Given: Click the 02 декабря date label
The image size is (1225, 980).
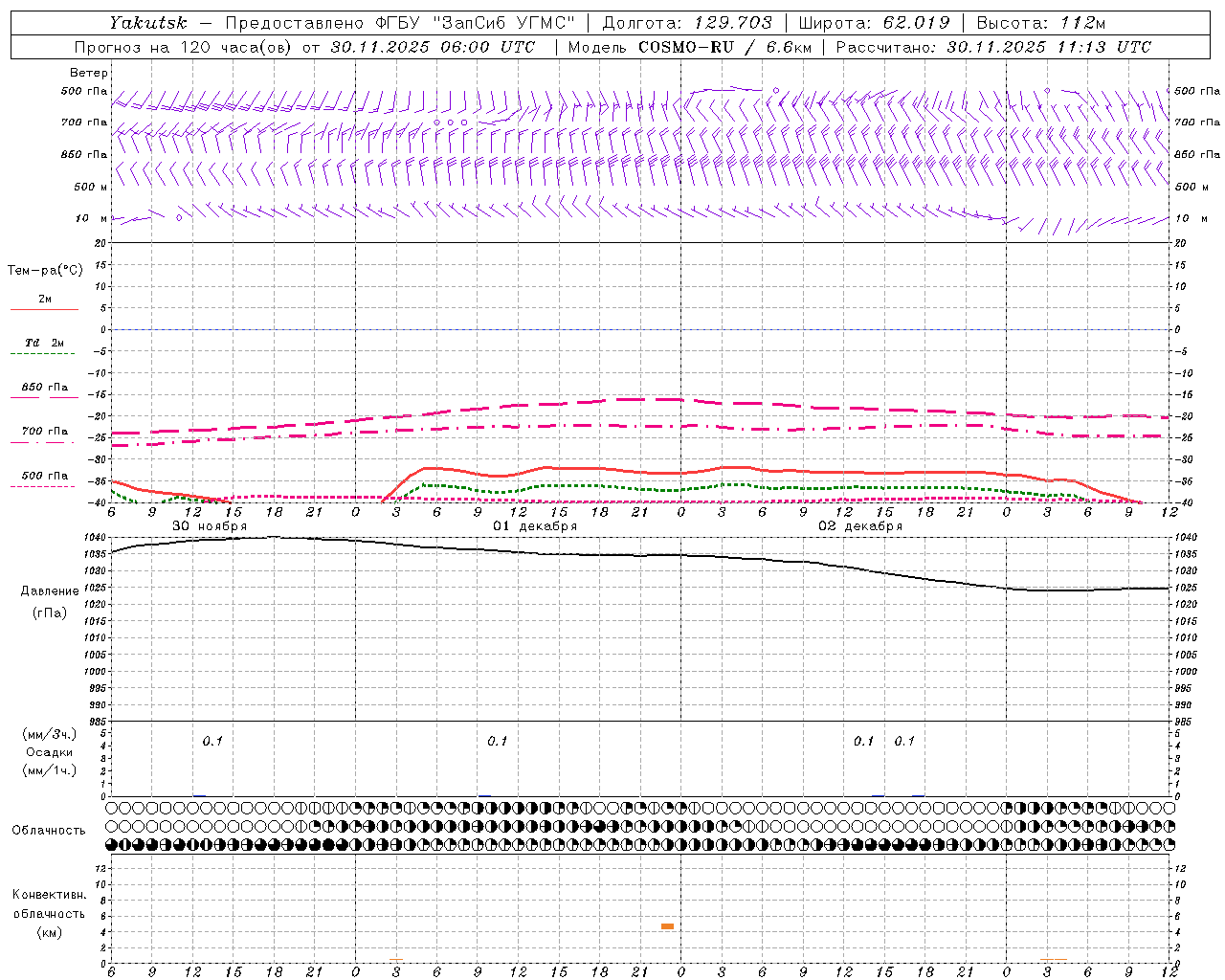Looking at the screenshot, I should (x=860, y=526).
